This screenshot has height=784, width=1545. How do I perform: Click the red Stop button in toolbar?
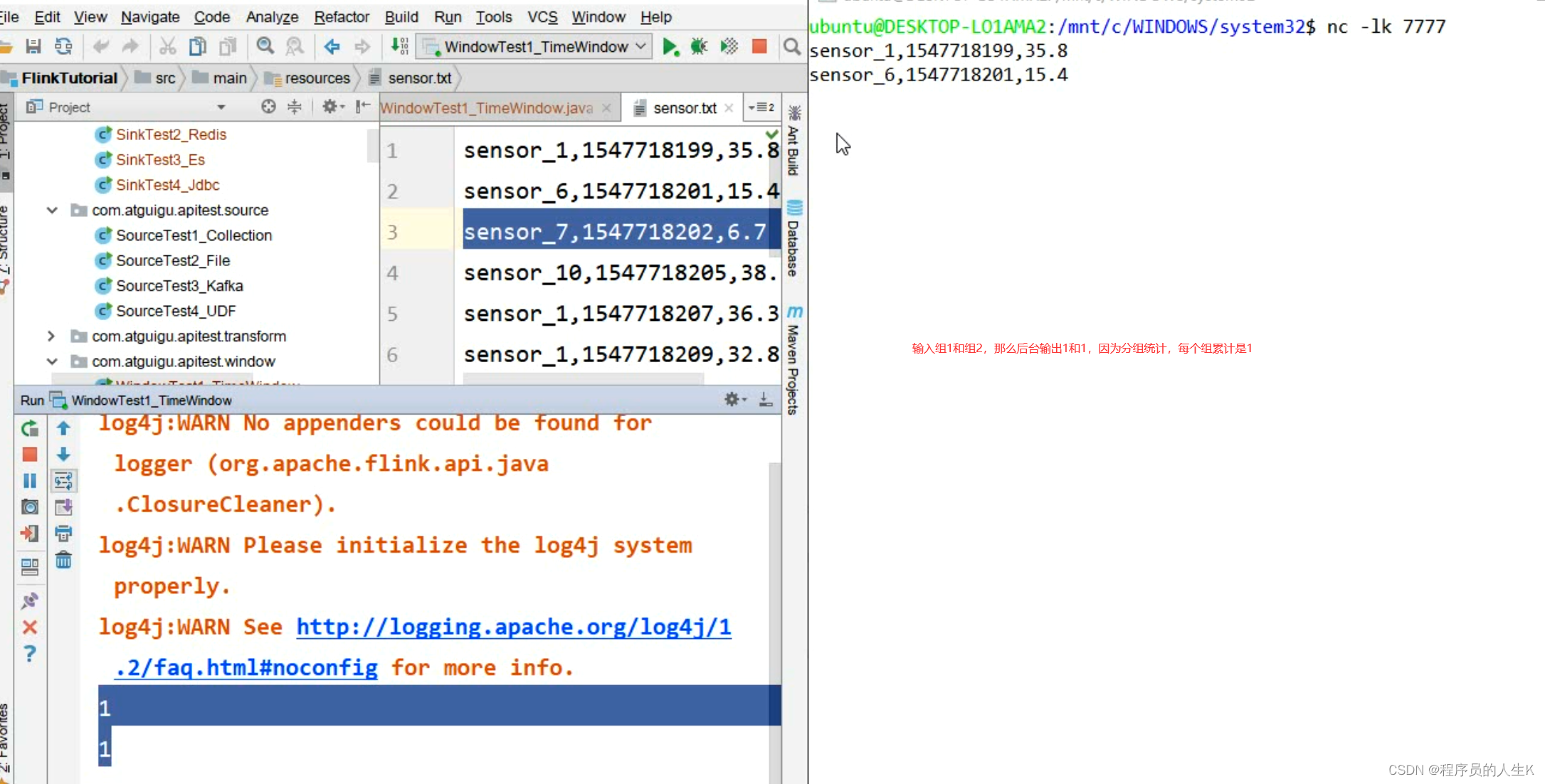759,47
